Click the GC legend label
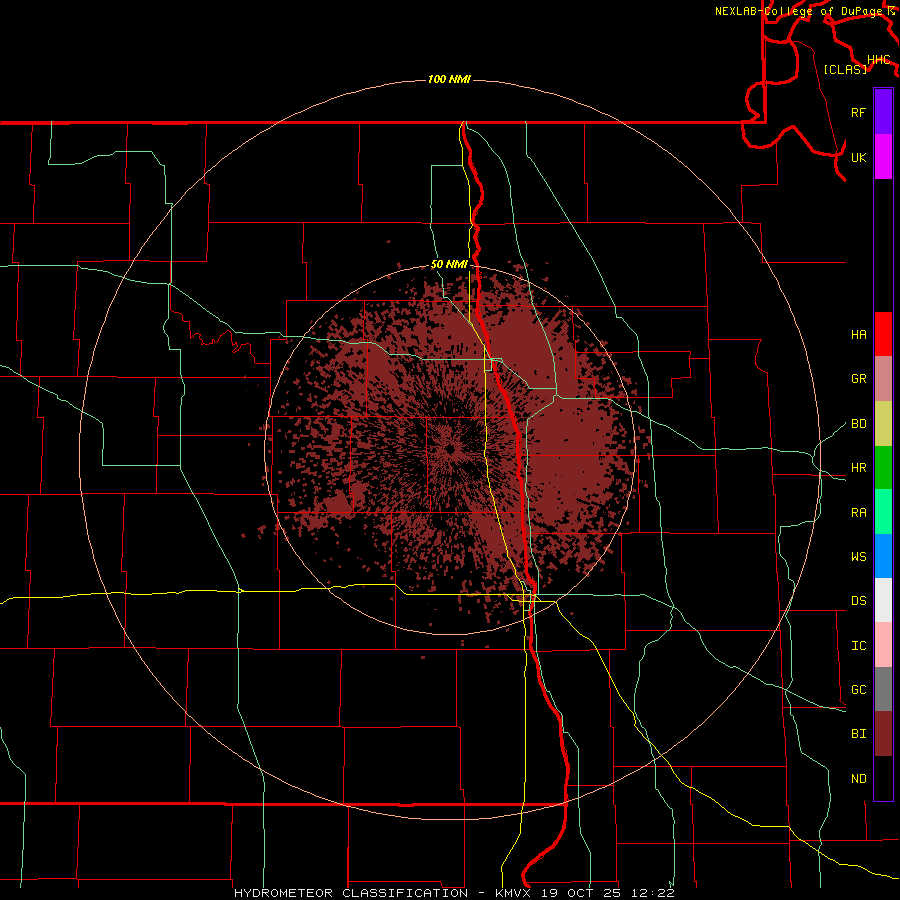 pos(858,689)
